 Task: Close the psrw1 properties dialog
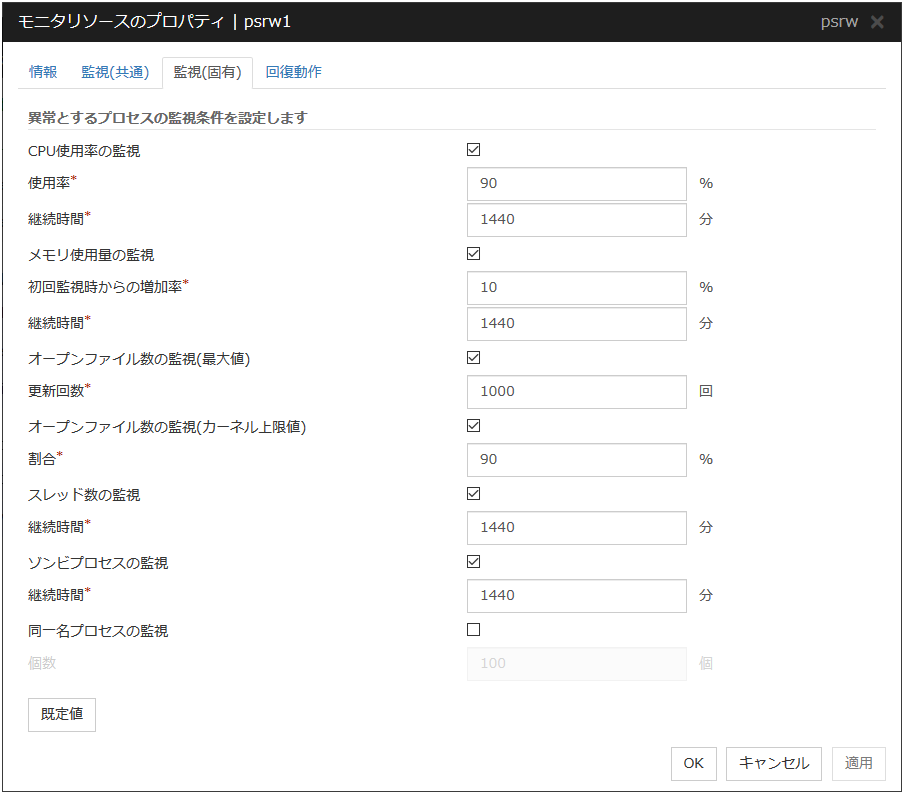(877, 22)
